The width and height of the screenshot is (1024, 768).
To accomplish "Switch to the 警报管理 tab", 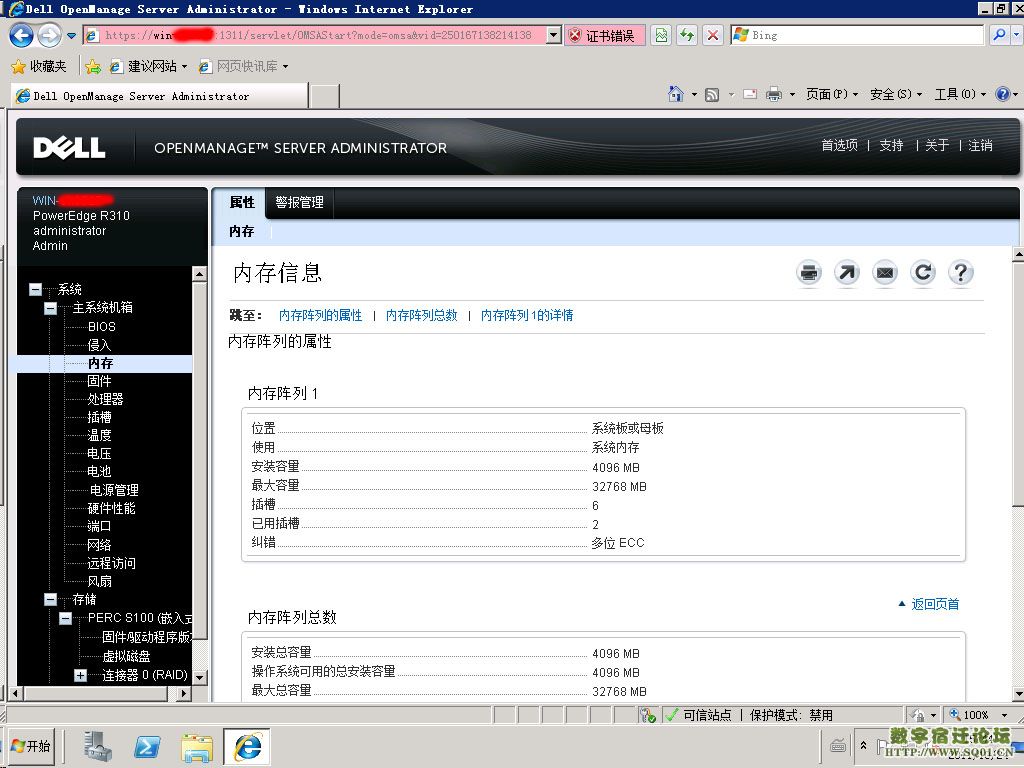I will [x=299, y=202].
